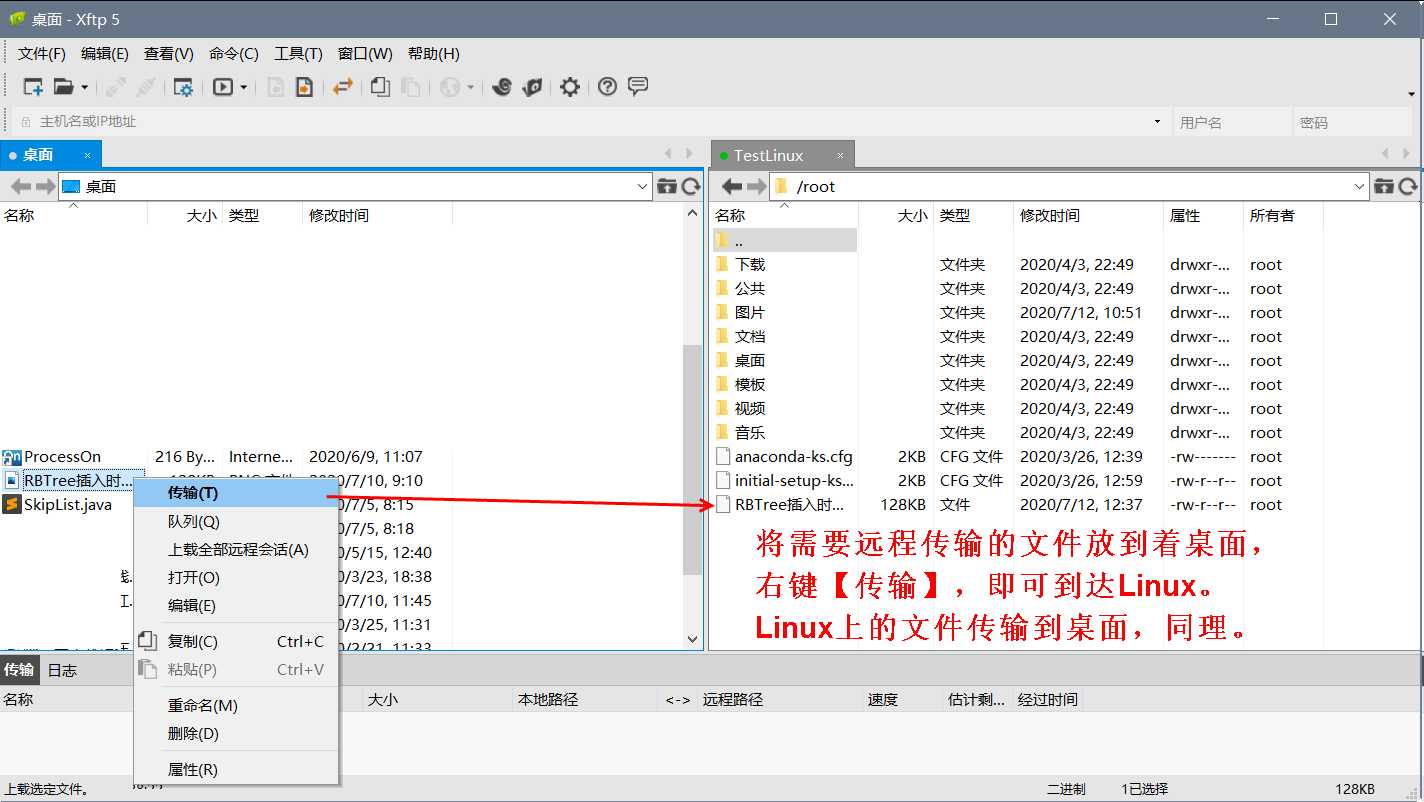Choose 队列(Q) from the context menu
This screenshot has width=1424, height=802.
[236, 521]
